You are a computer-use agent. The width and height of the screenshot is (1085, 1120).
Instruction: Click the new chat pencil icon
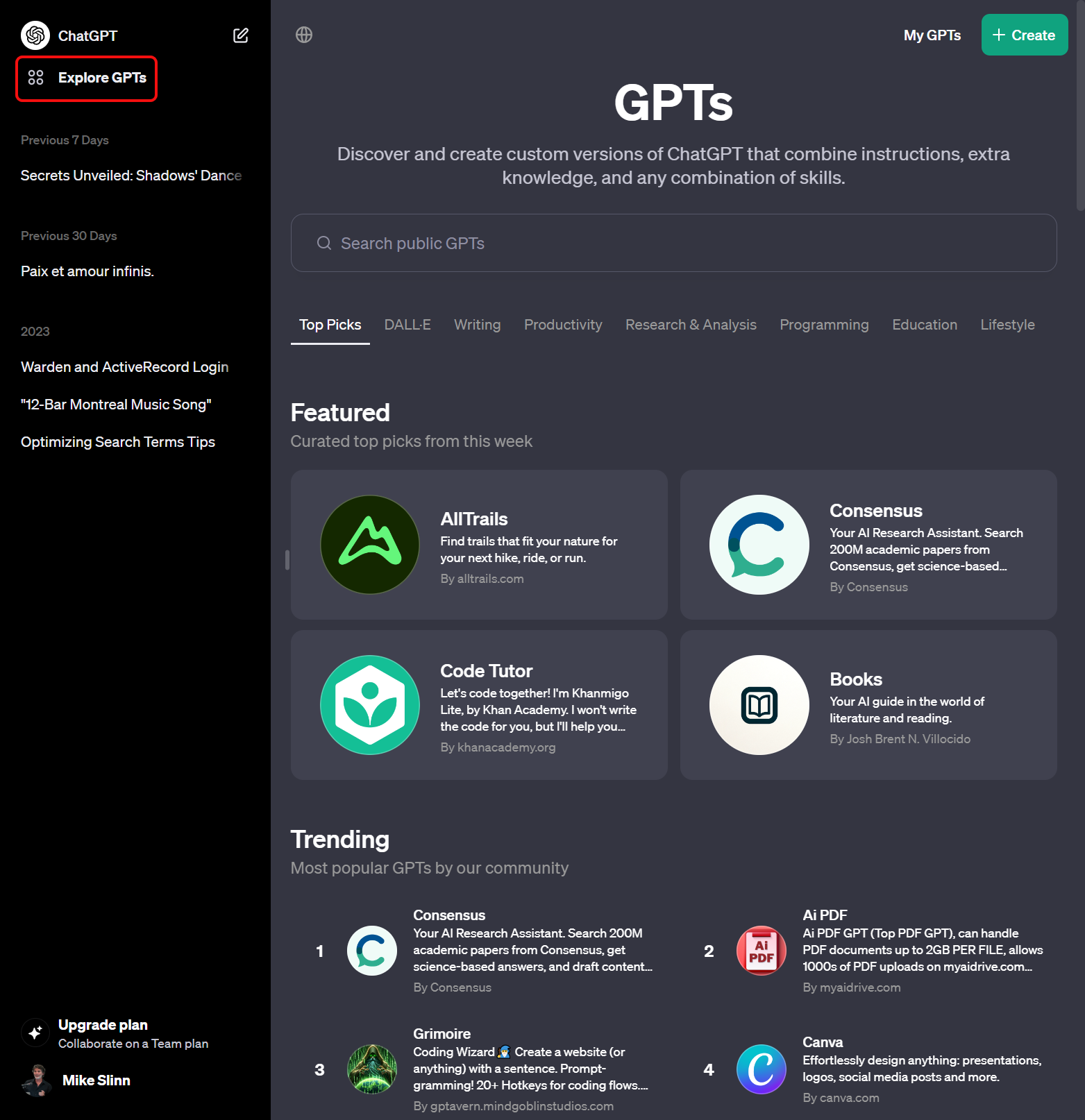[240, 35]
